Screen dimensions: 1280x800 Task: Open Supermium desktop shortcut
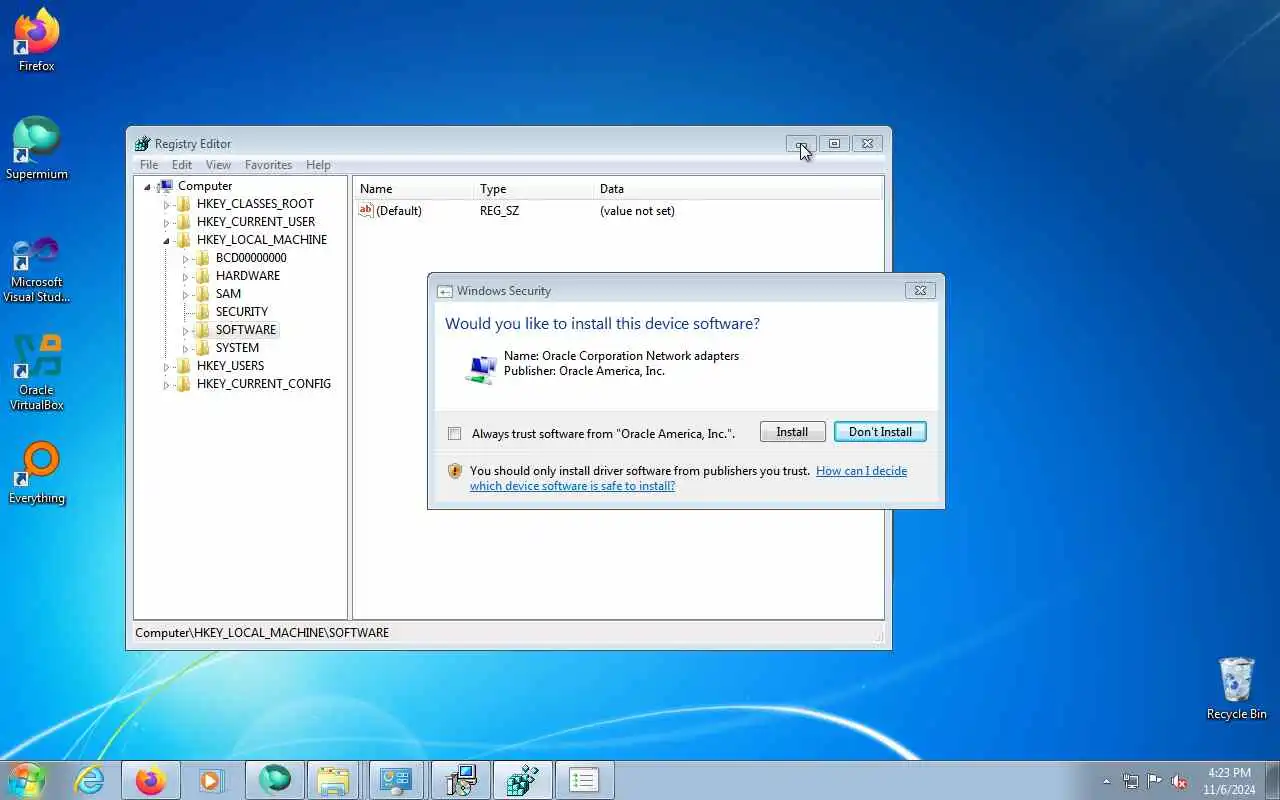pyautogui.click(x=37, y=148)
